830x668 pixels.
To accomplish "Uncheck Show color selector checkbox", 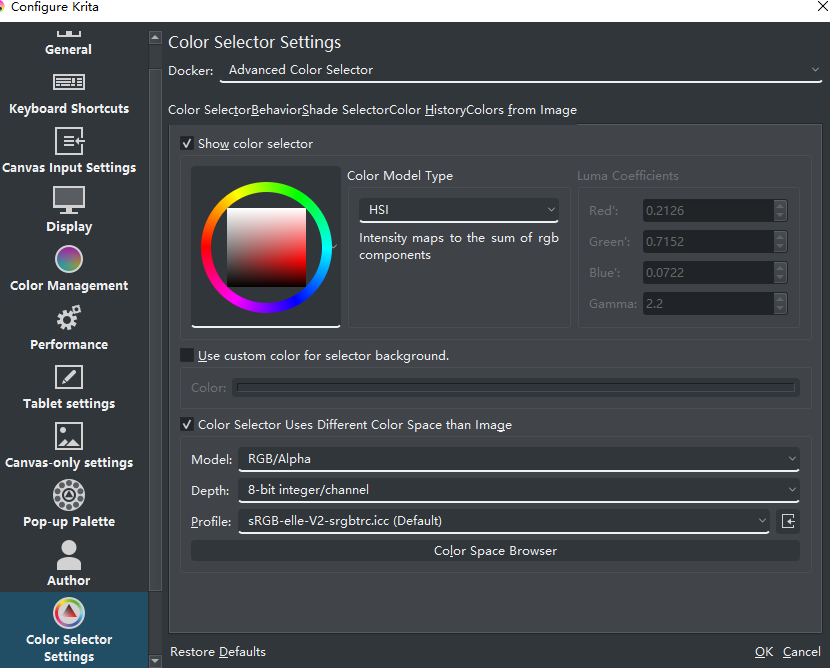I will pos(187,144).
